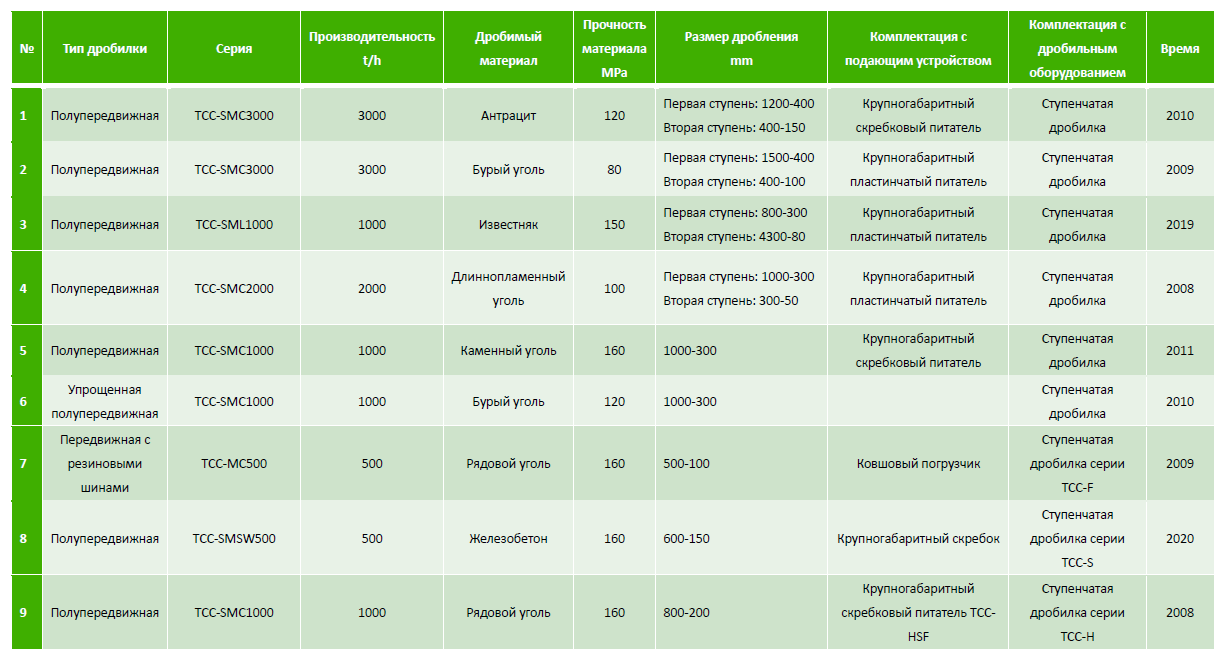
Task: Click the TCC-SMSW500 series cell
Action: (x=234, y=539)
